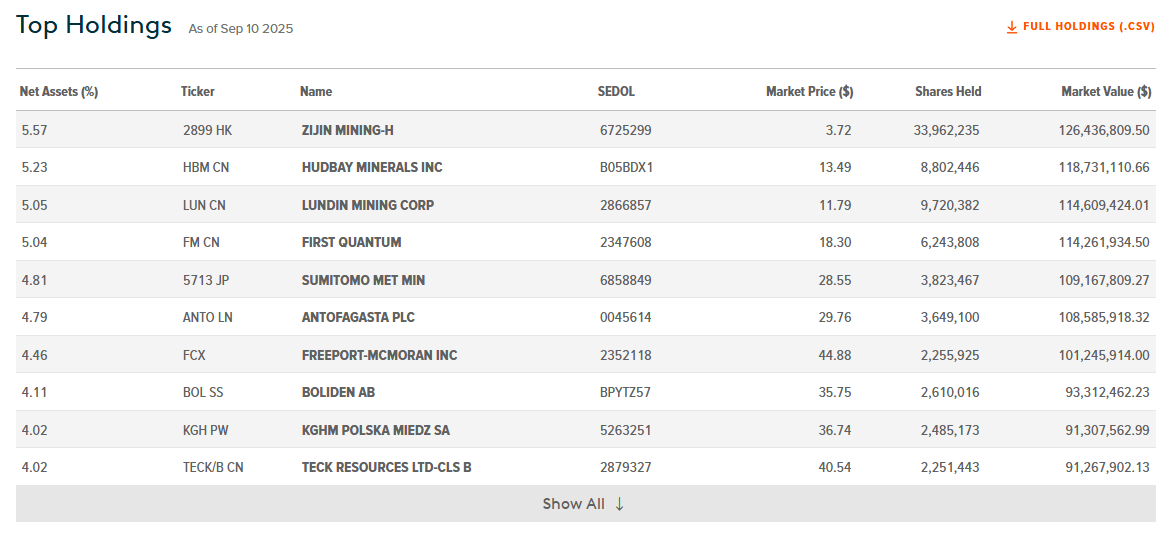Select the ANTOFAGASTA PLC name
Screen dimensions: 1172x535
[358, 318]
